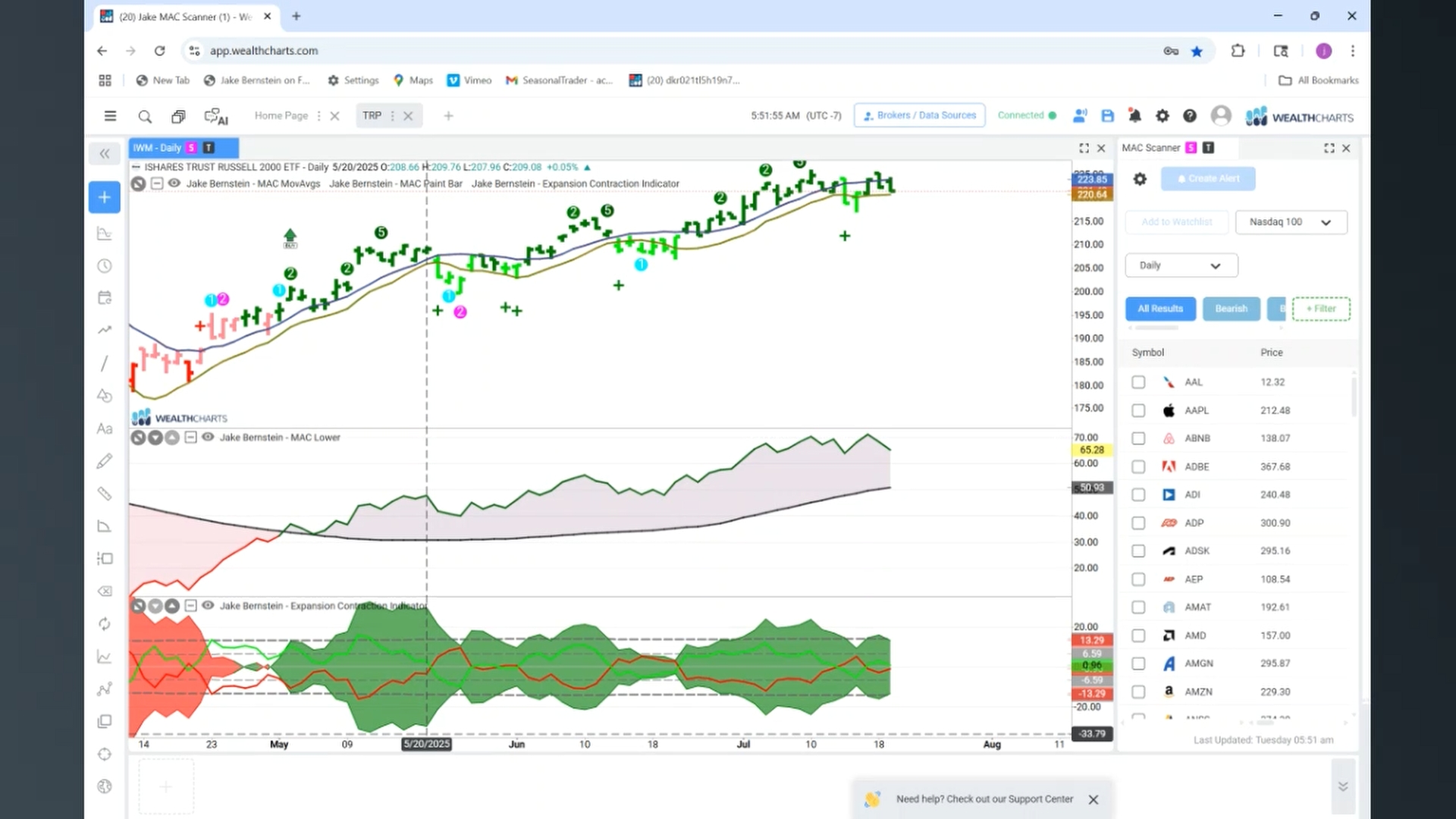
Task: Open the app settings gear in header
Action: pyautogui.click(x=1162, y=116)
